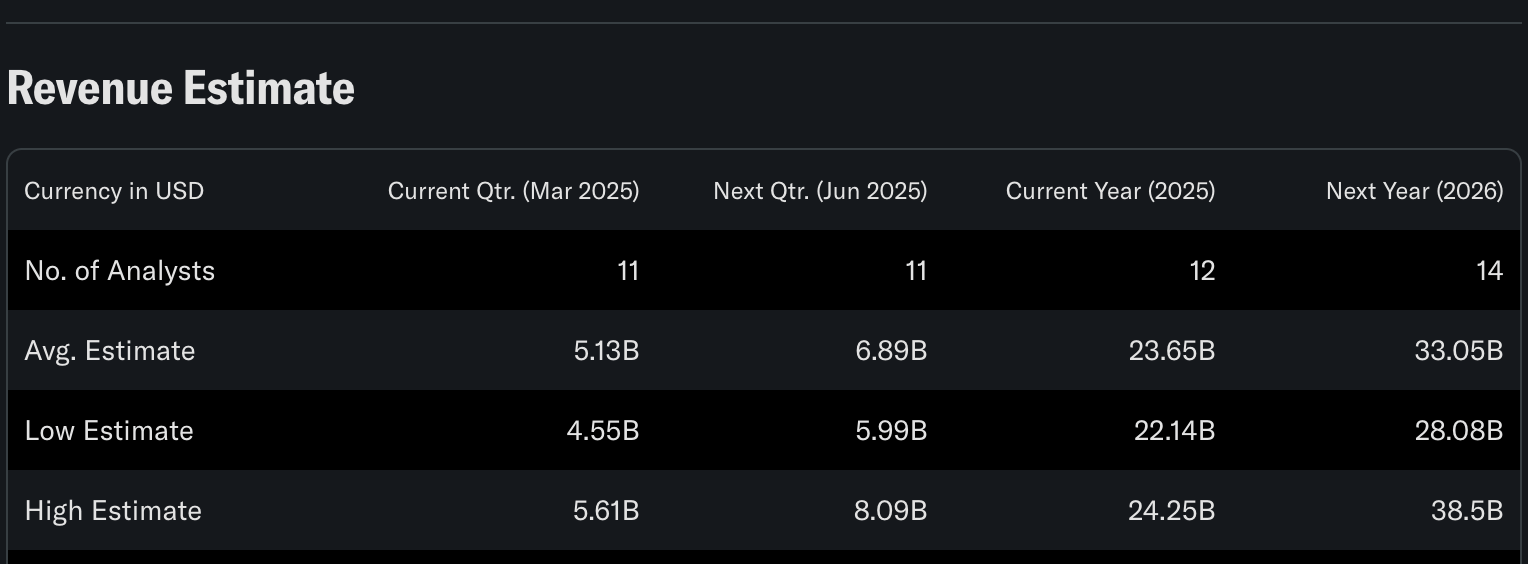The width and height of the screenshot is (1528, 564).
Task: Click the Revenue Estimate heading
Action: click(x=181, y=88)
